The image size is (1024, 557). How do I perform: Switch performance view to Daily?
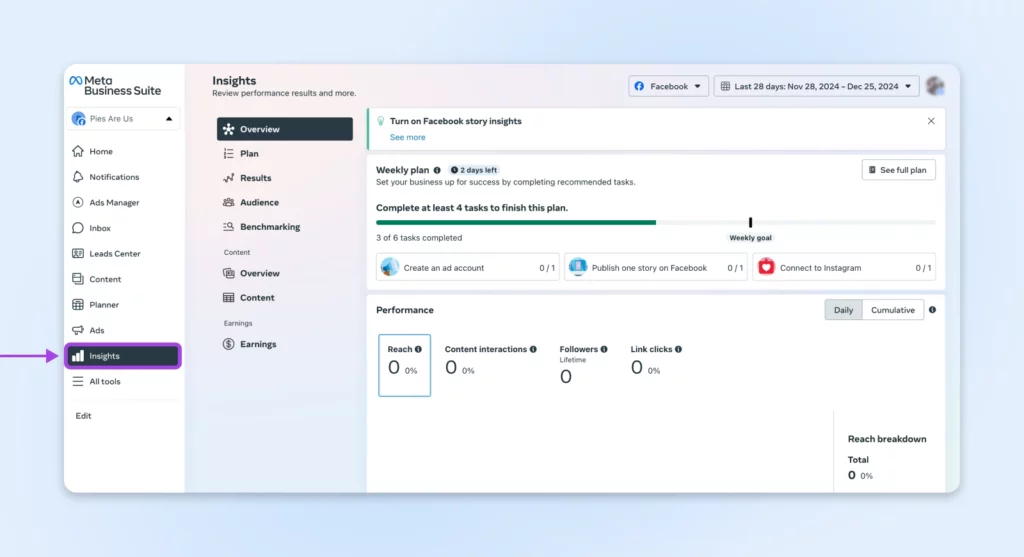(x=844, y=310)
